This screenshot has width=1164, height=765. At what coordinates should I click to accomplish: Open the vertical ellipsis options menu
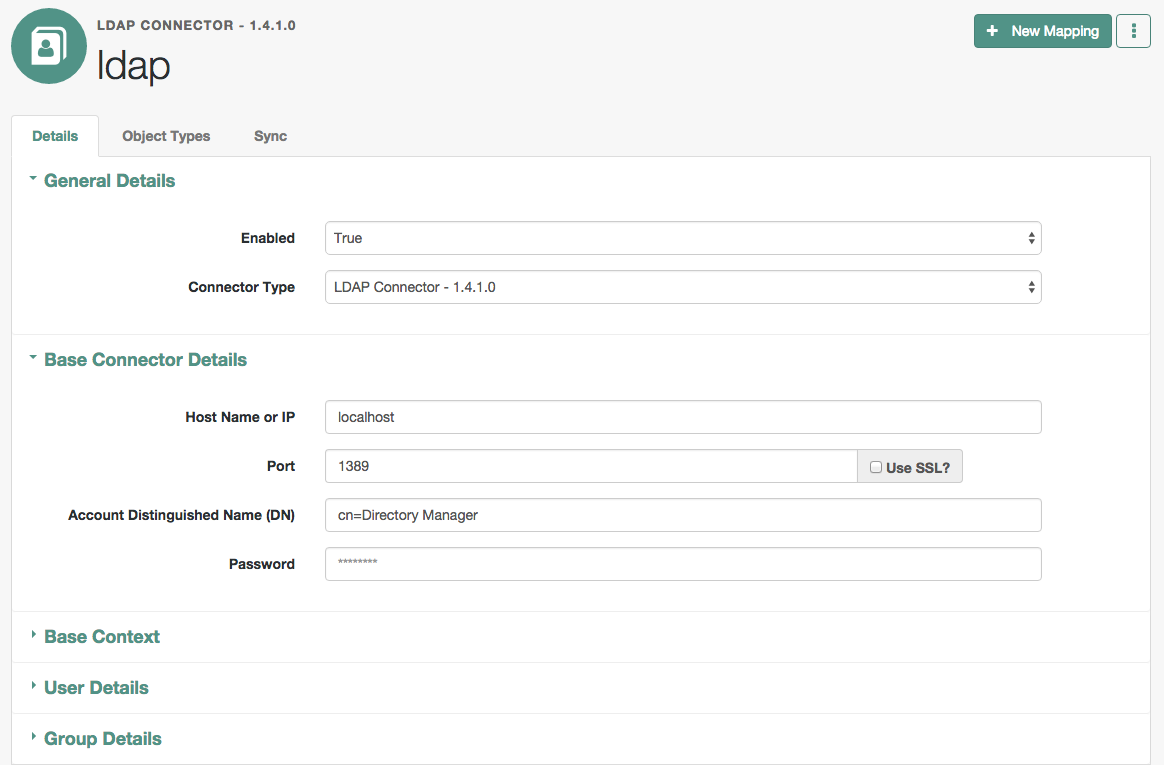(x=1133, y=30)
